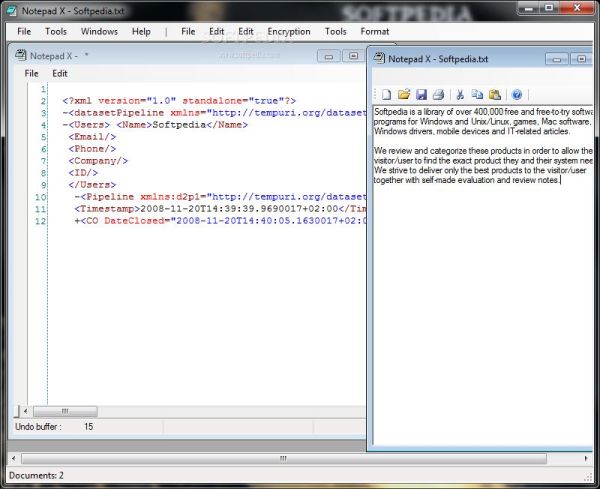The height and width of the screenshot is (489, 600).
Task: Click main window scrollbar left arrow
Action: [14, 458]
